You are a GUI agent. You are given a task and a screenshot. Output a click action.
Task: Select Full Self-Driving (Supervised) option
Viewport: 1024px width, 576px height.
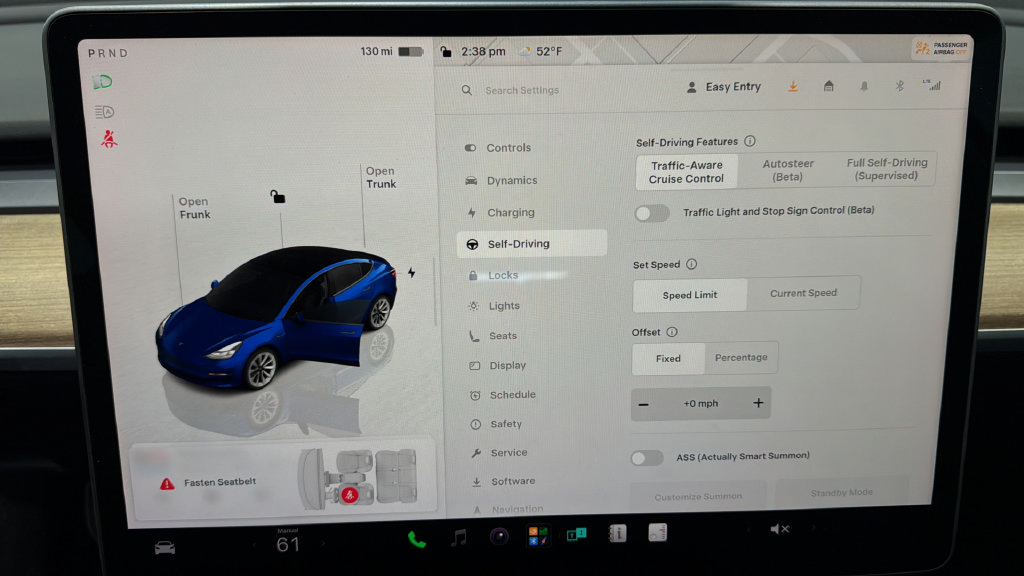886,169
